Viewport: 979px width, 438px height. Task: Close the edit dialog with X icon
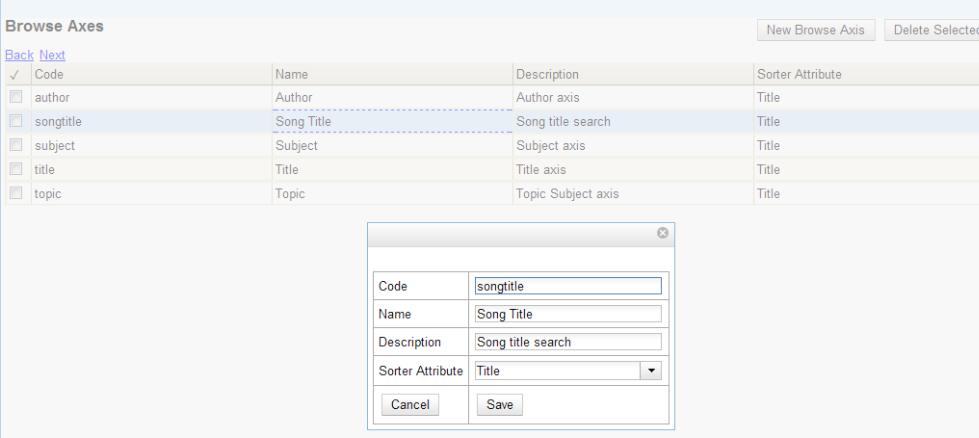[x=661, y=233]
